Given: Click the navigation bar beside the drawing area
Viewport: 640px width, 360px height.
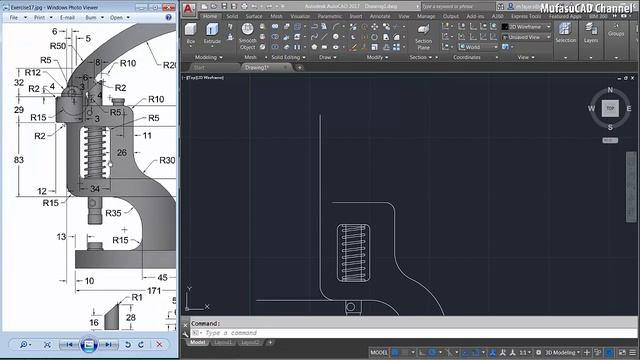Looking at the screenshot, I should tap(631, 187).
